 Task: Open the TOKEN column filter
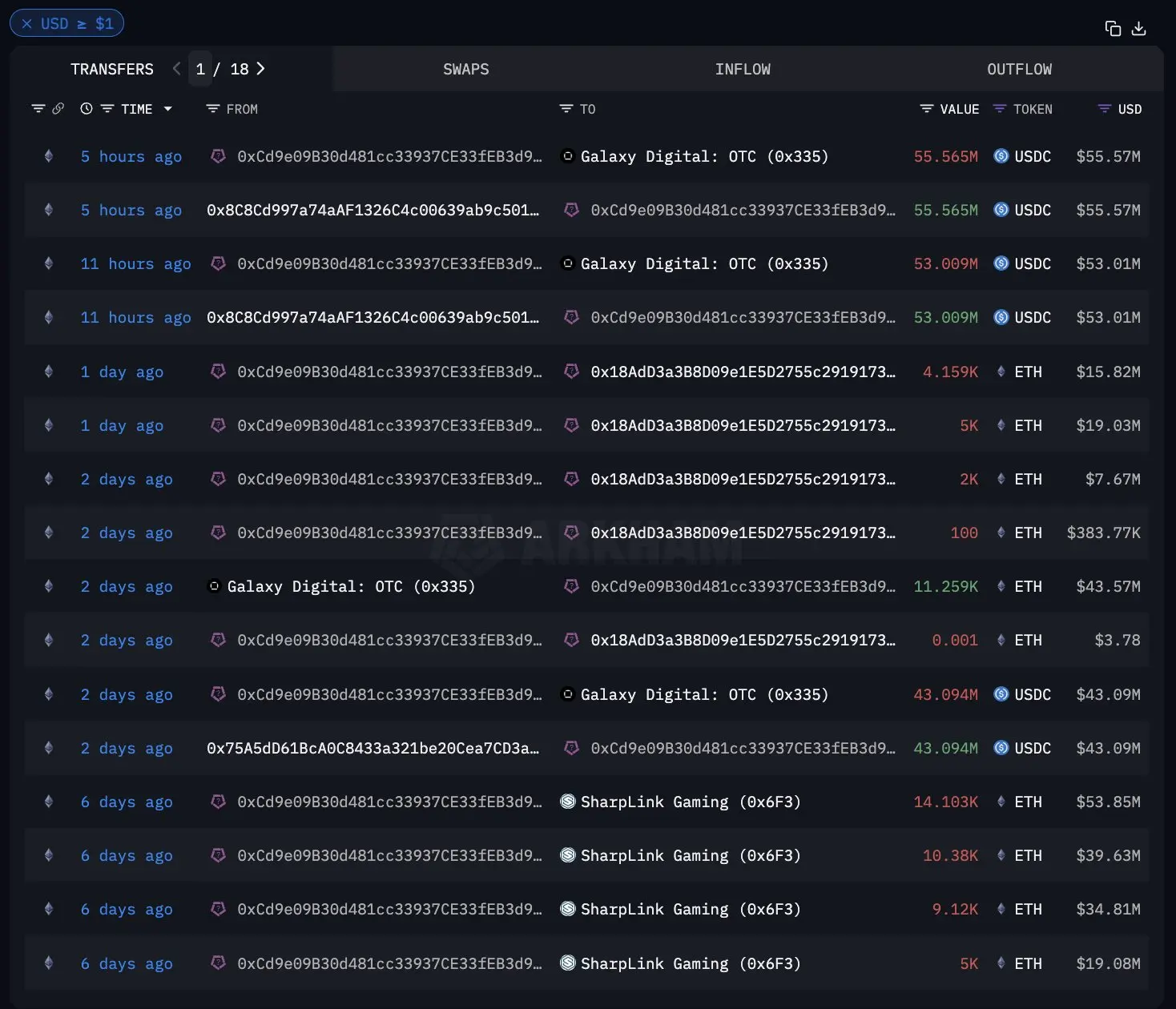click(x=1000, y=109)
